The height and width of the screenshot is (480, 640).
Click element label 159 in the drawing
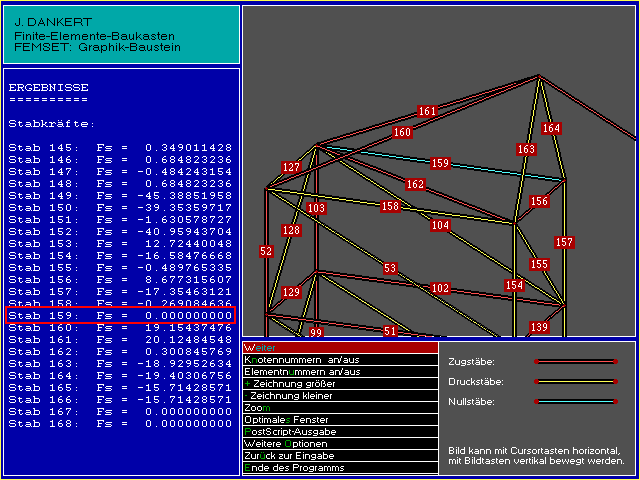click(440, 163)
